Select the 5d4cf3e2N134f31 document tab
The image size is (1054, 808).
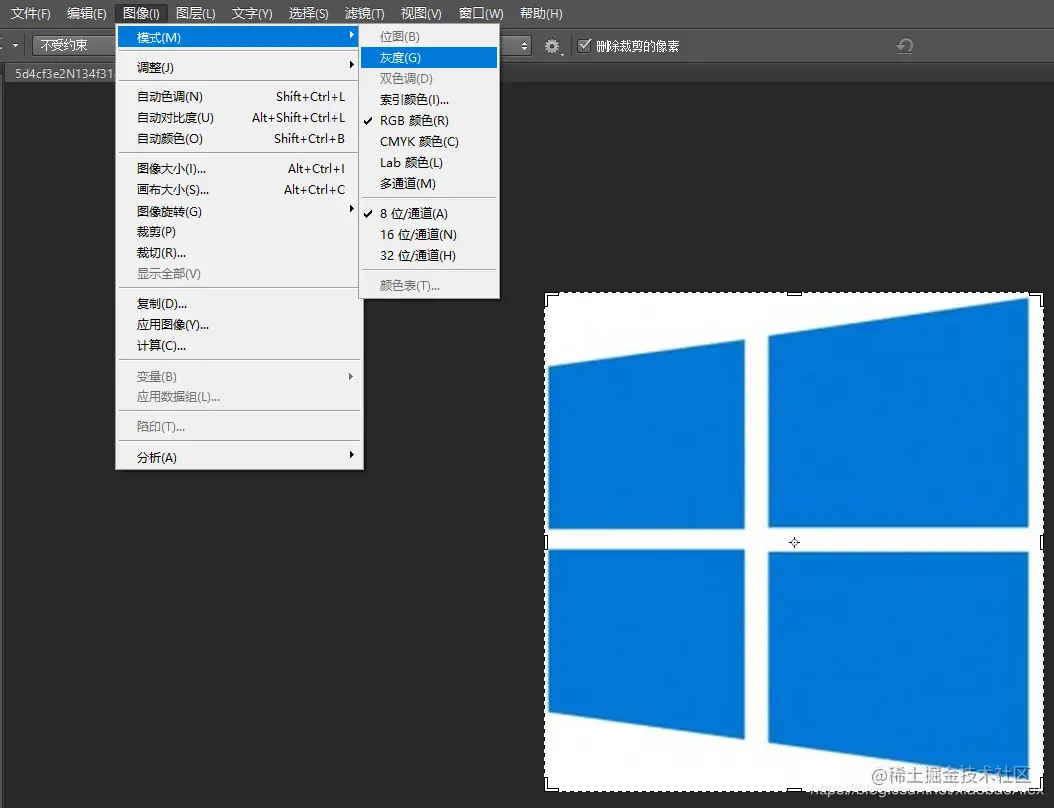60,73
